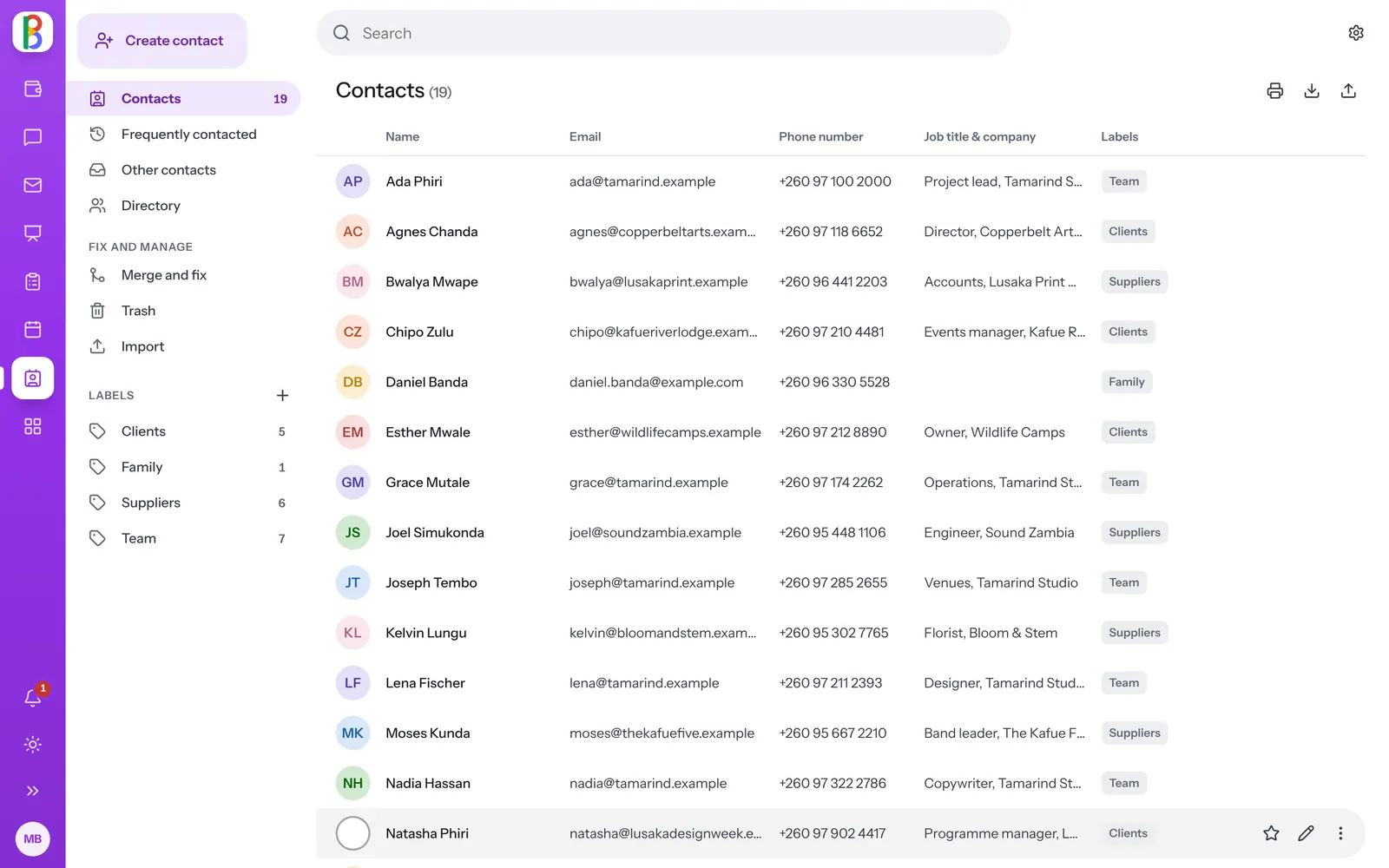The height and width of the screenshot is (868, 1389).
Task: Click phone +260 97 100 2000
Action: pyautogui.click(x=835, y=181)
